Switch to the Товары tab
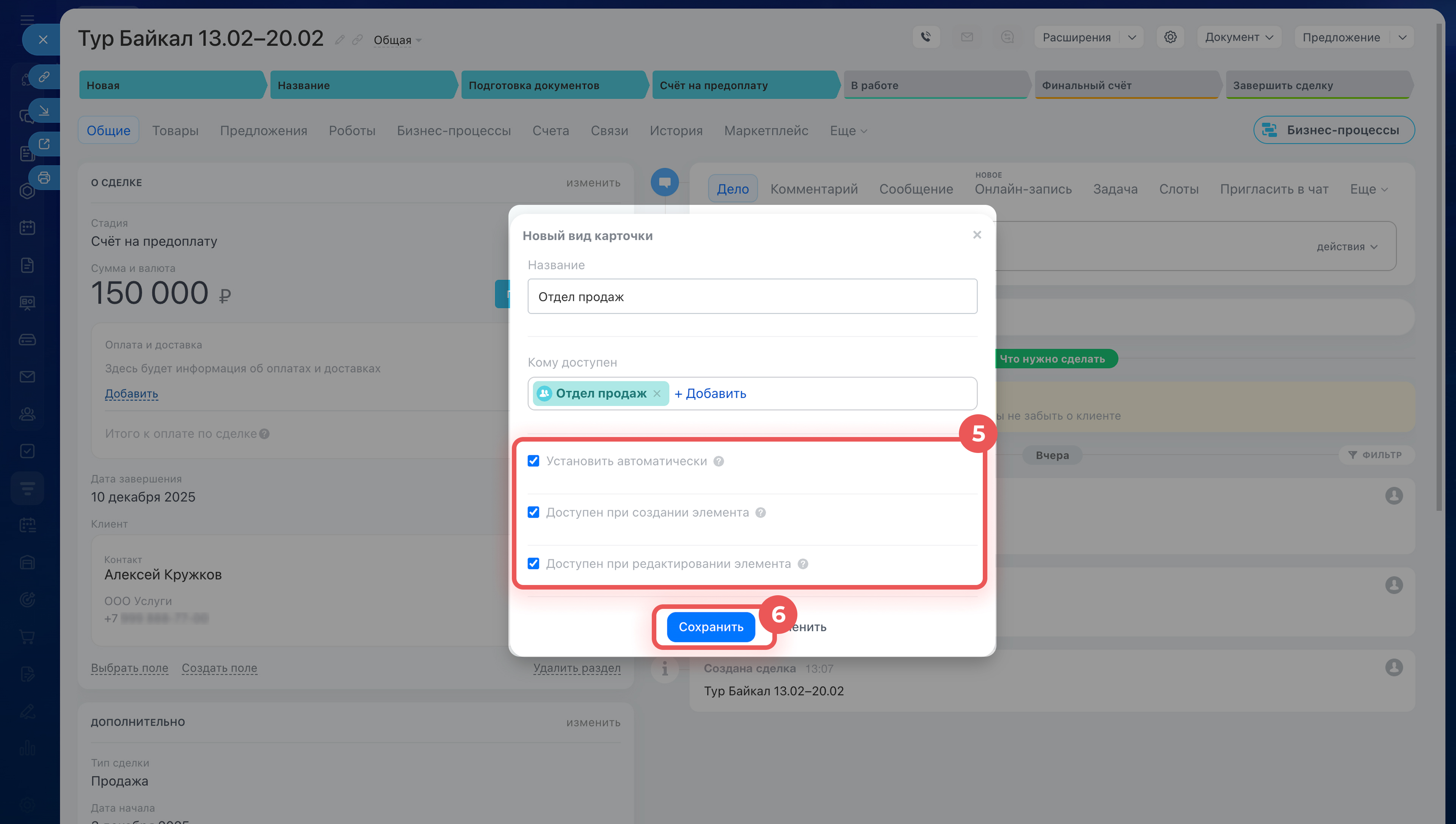 [175, 131]
